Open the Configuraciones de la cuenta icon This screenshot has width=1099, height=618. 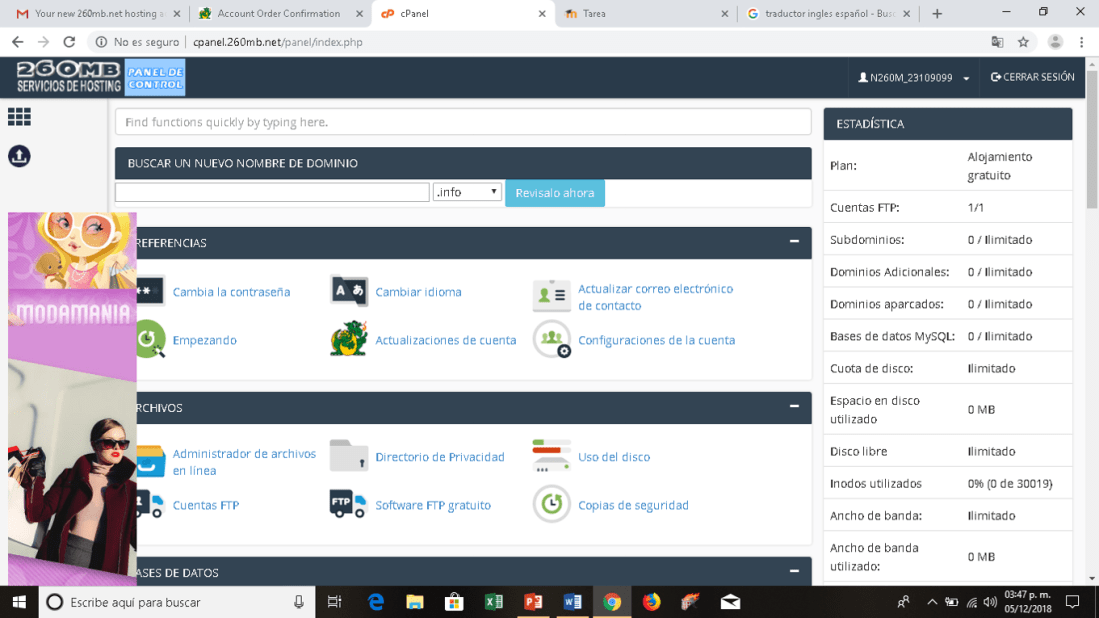click(551, 339)
